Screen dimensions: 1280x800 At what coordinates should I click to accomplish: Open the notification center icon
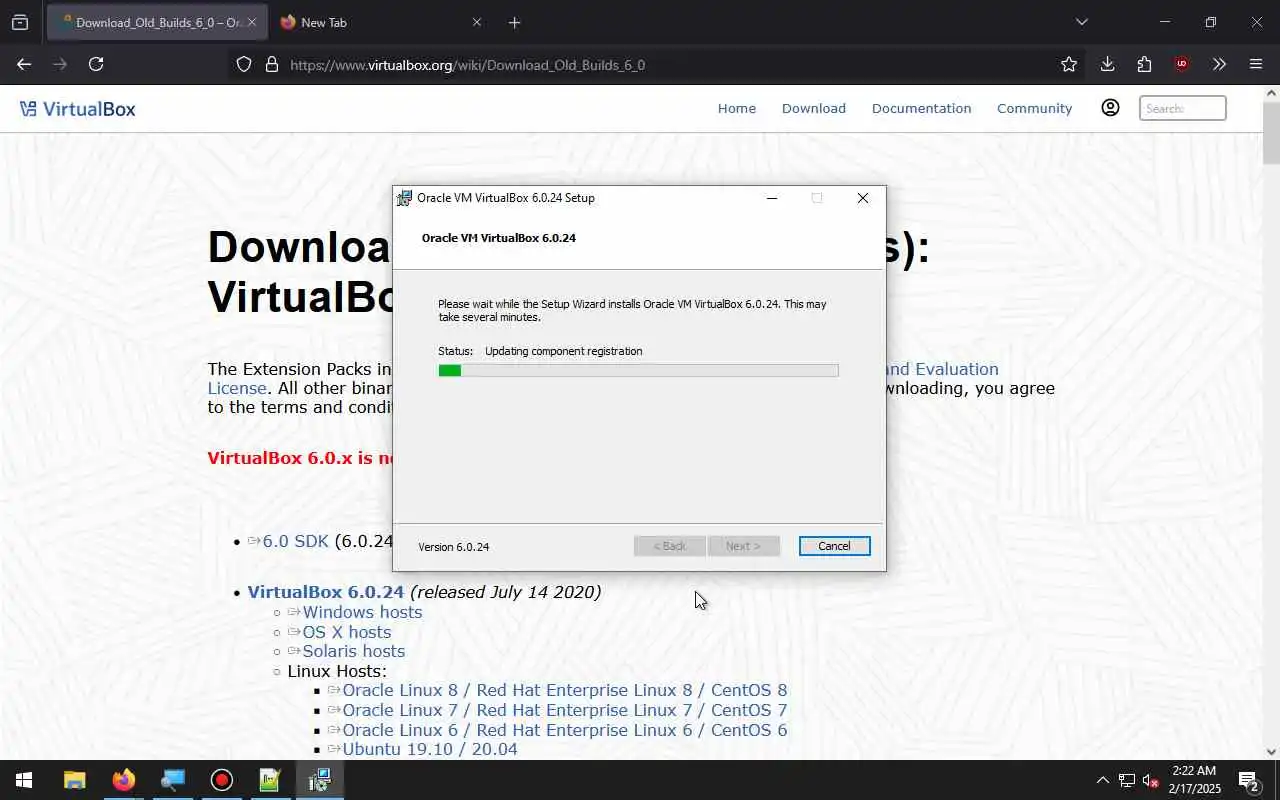(x=1249, y=780)
